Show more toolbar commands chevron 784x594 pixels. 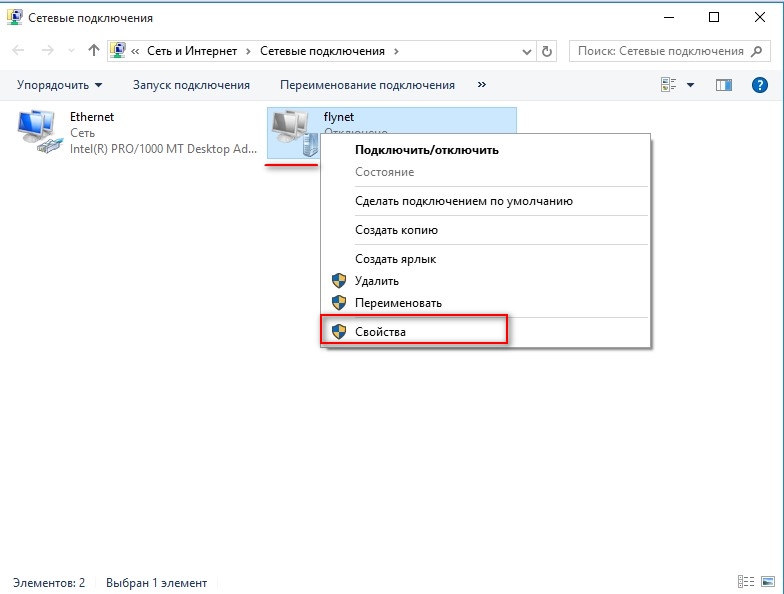tap(482, 84)
